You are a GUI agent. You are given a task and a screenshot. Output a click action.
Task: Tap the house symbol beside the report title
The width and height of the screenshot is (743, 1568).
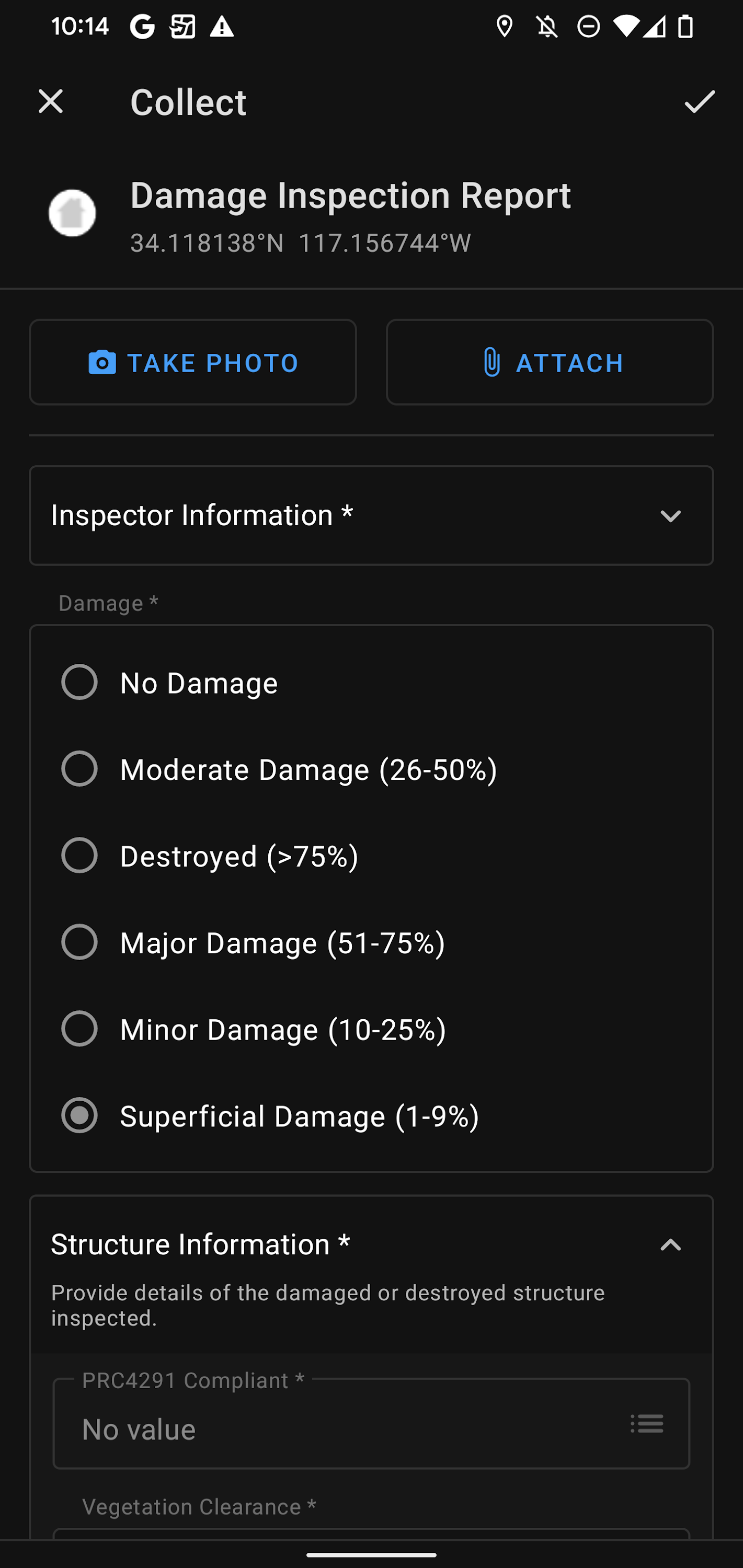[73, 214]
